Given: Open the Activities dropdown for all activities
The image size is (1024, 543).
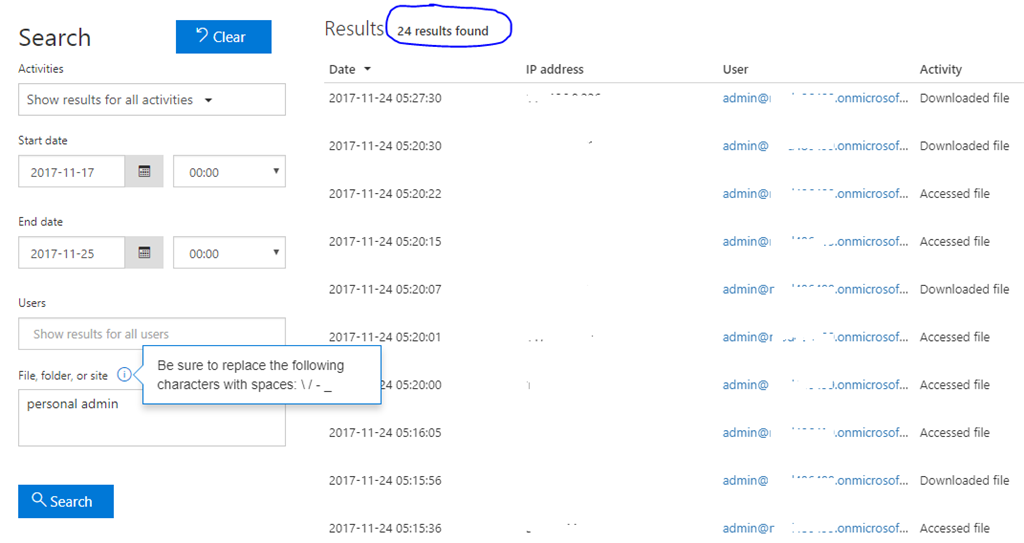Looking at the screenshot, I should point(152,99).
